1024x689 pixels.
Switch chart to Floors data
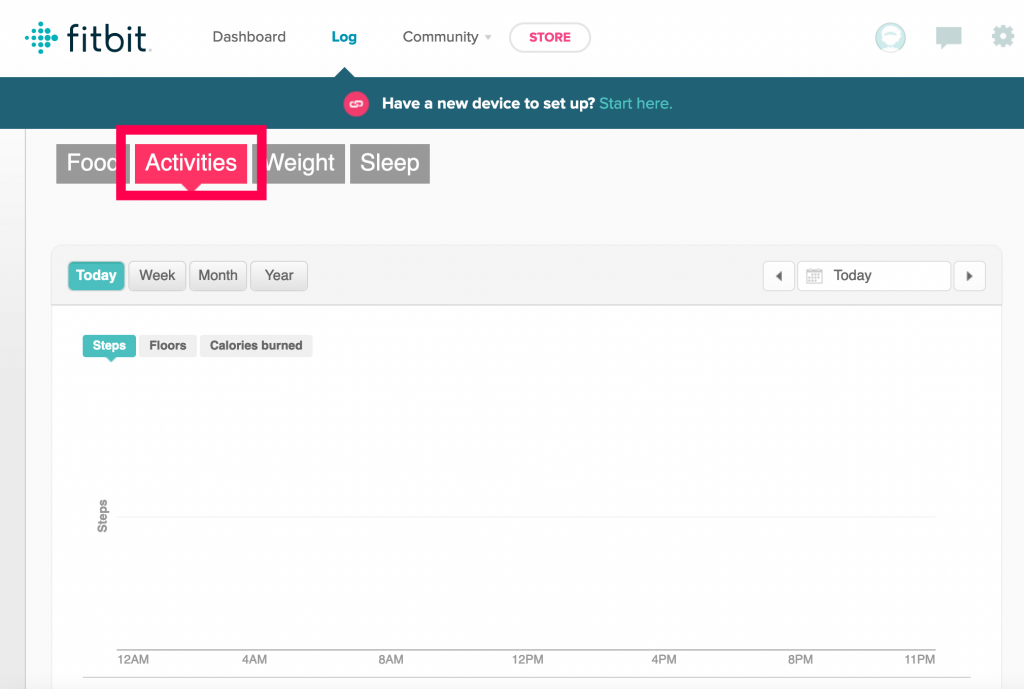167,345
